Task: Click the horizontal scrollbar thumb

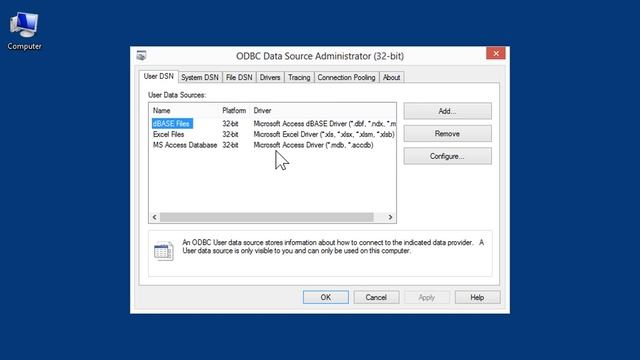Action: pyautogui.click(x=267, y=217)
